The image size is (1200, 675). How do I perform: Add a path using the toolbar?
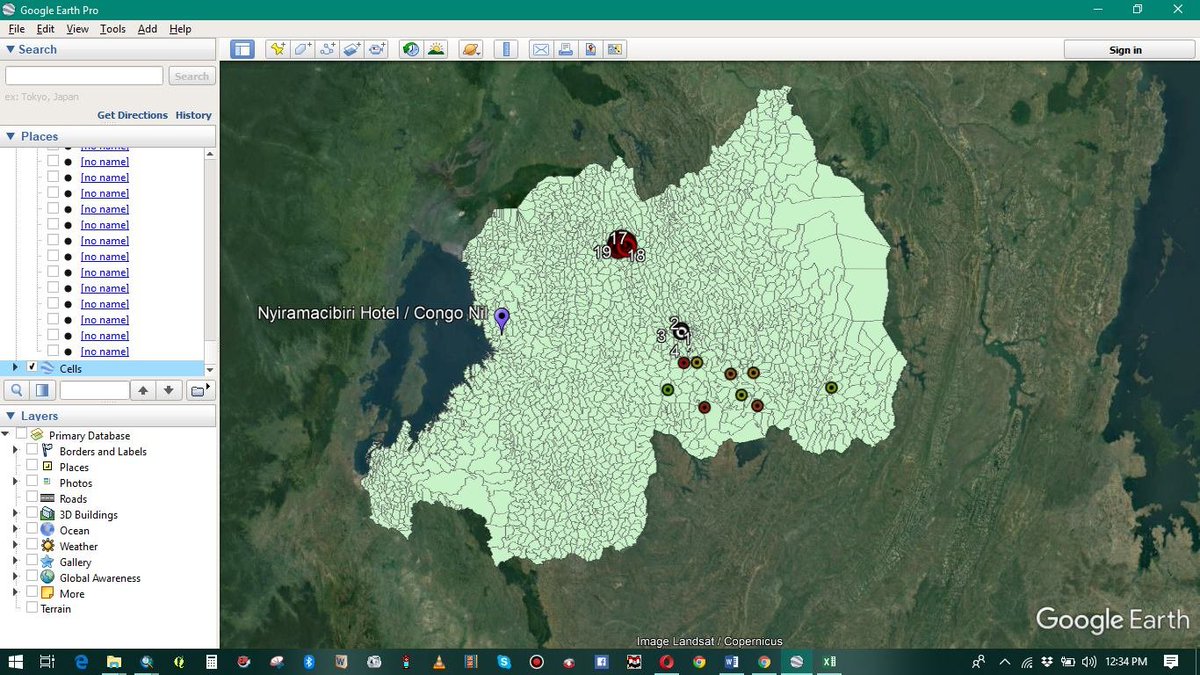pos(327,49)
